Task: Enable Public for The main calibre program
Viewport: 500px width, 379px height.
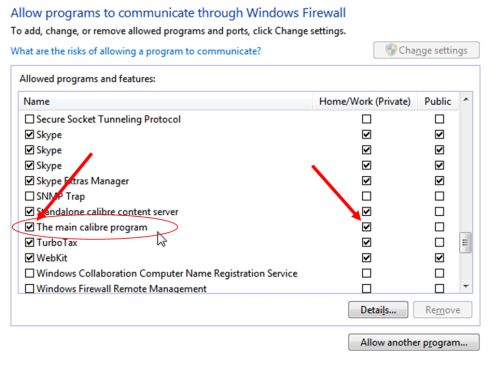Action: tap(439, 227)
